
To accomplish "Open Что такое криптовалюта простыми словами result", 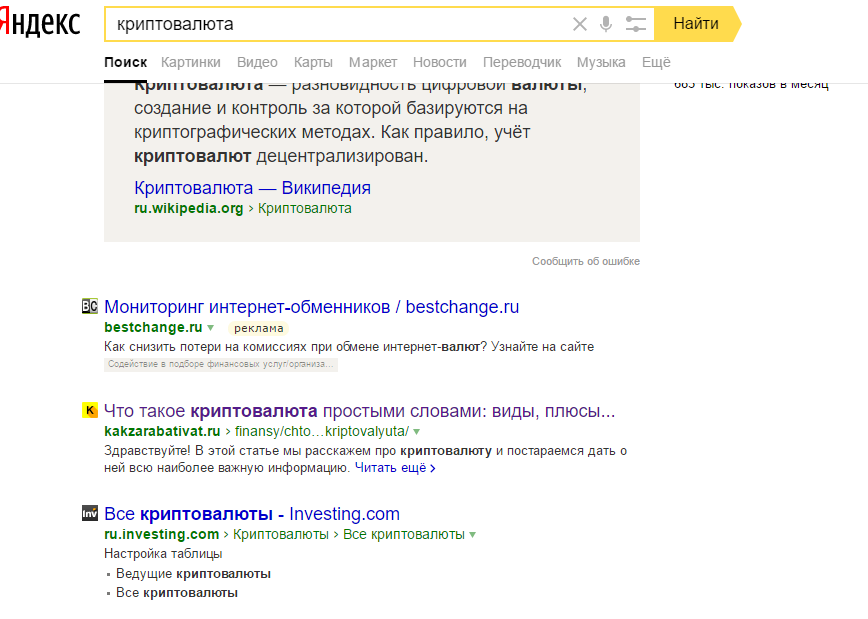I will (360, 411).
